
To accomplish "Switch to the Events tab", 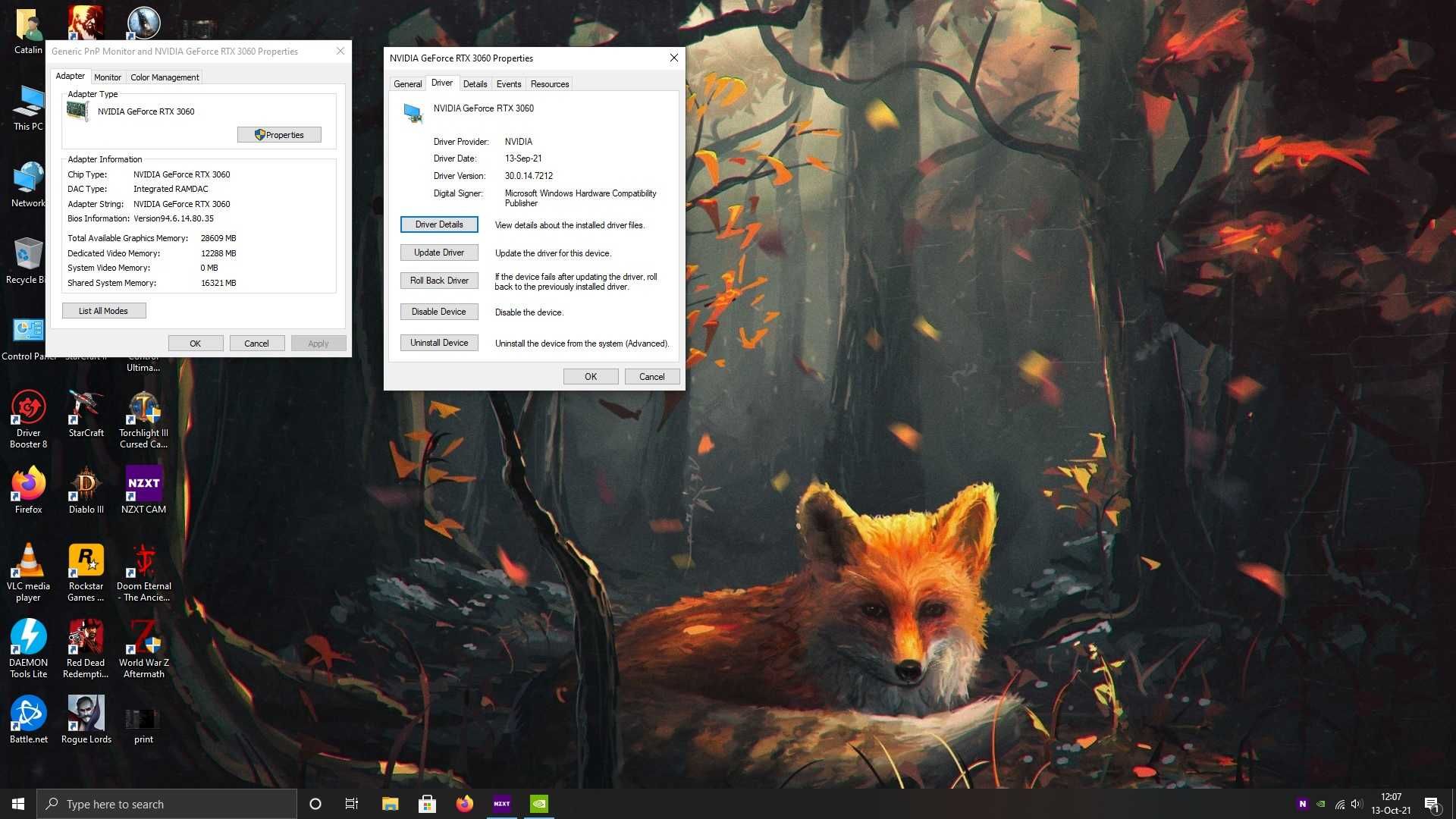I will coord(509,84).
